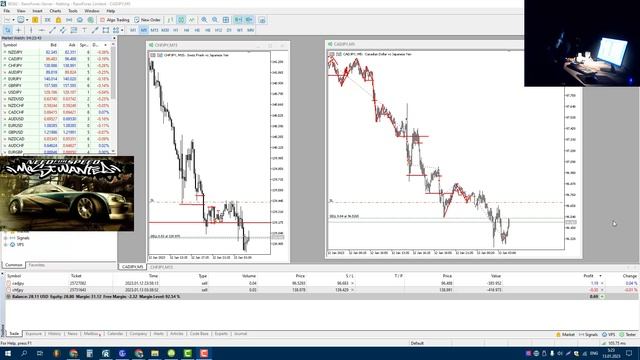Select the trendline drawing tool
Image resolution: width=640 pixels, height=360 pixels.
tap(52, 30)
